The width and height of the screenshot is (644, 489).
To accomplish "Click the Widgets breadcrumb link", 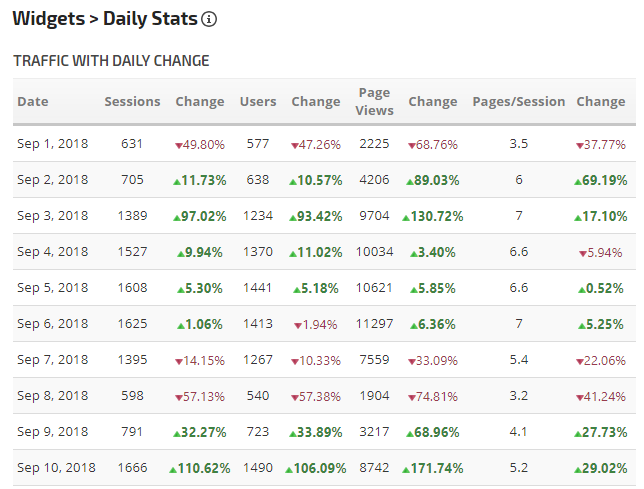I will pyautogui.click(x=47, y=19).
